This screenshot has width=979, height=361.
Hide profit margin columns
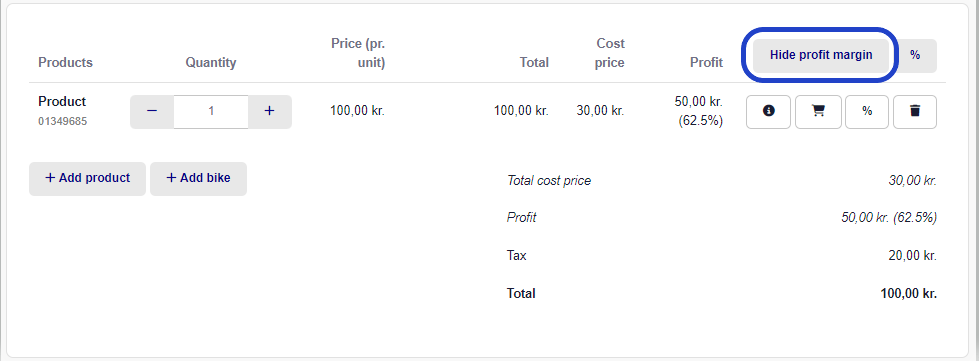[x=820, y=55]
